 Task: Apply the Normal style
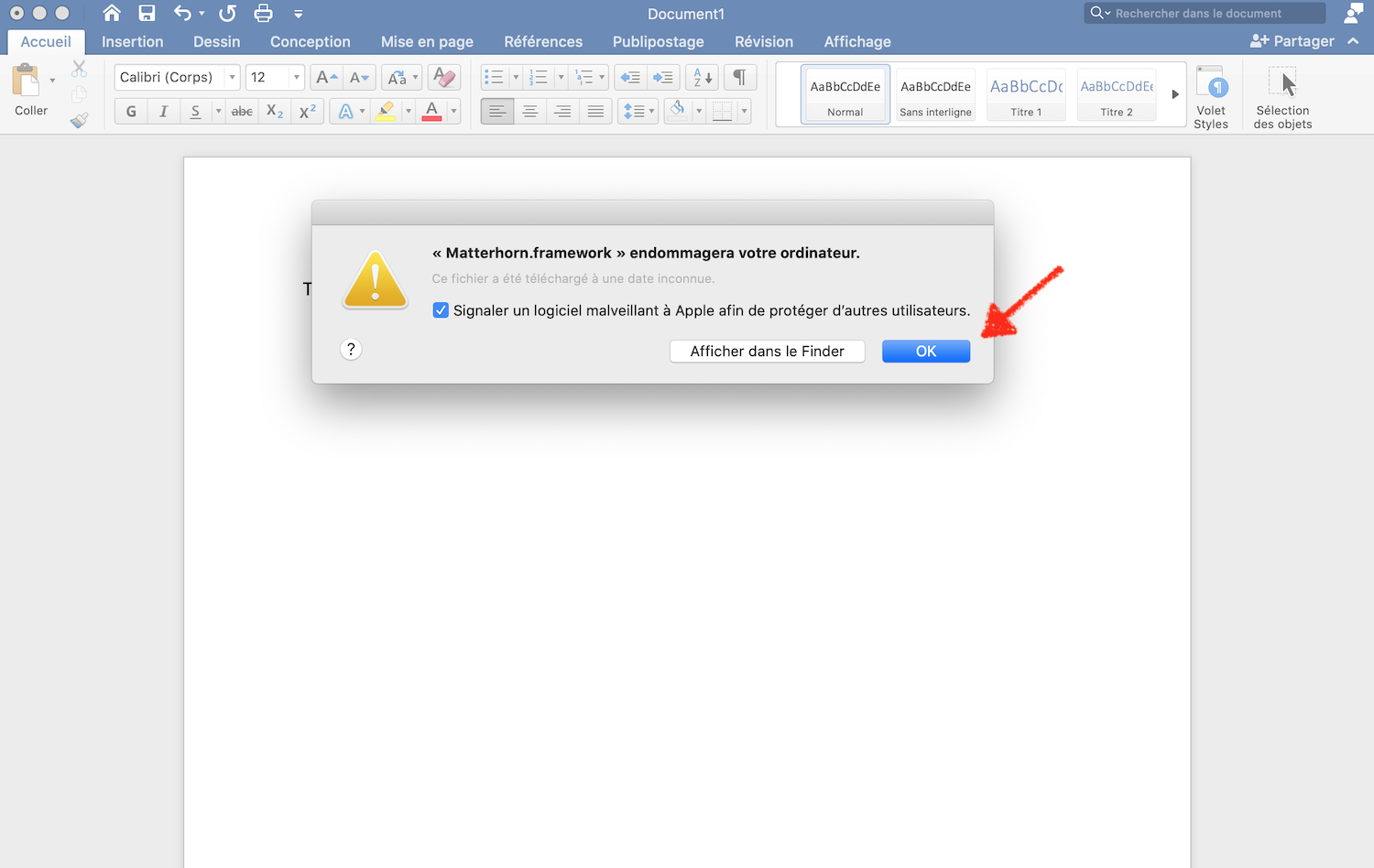point(845,94)
